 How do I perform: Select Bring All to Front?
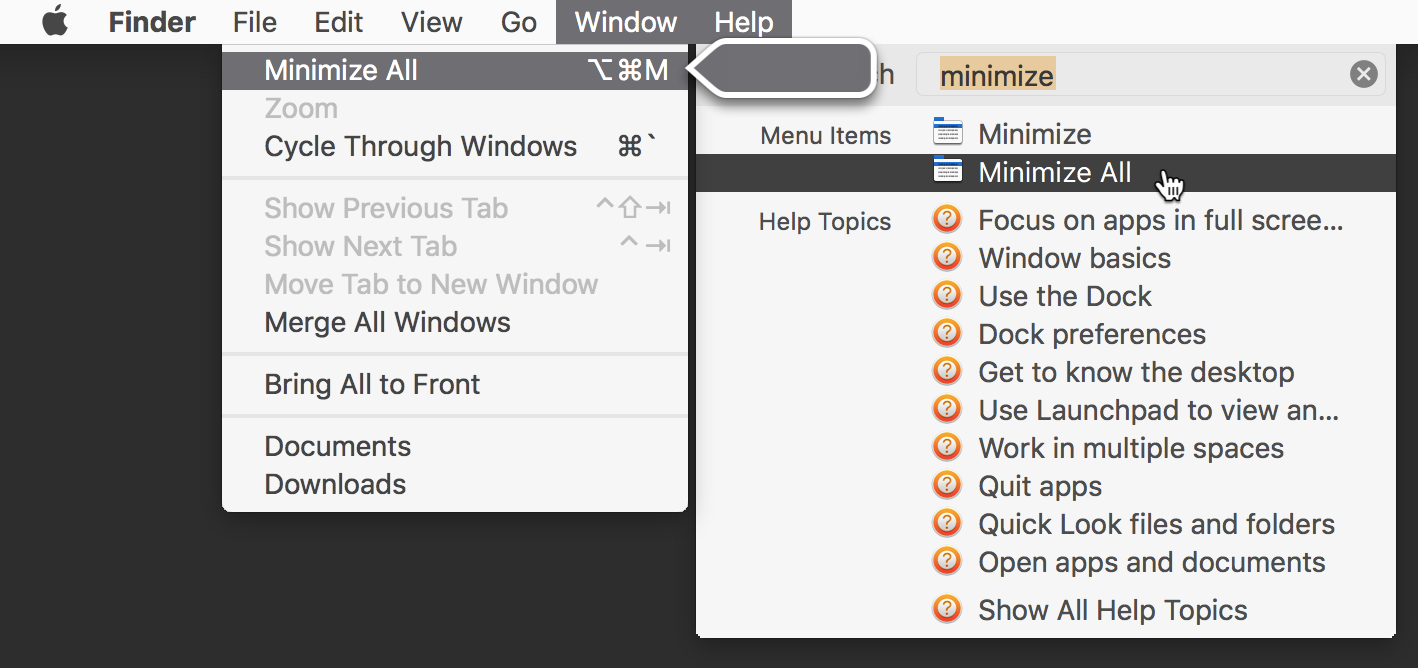coord(372,385)
